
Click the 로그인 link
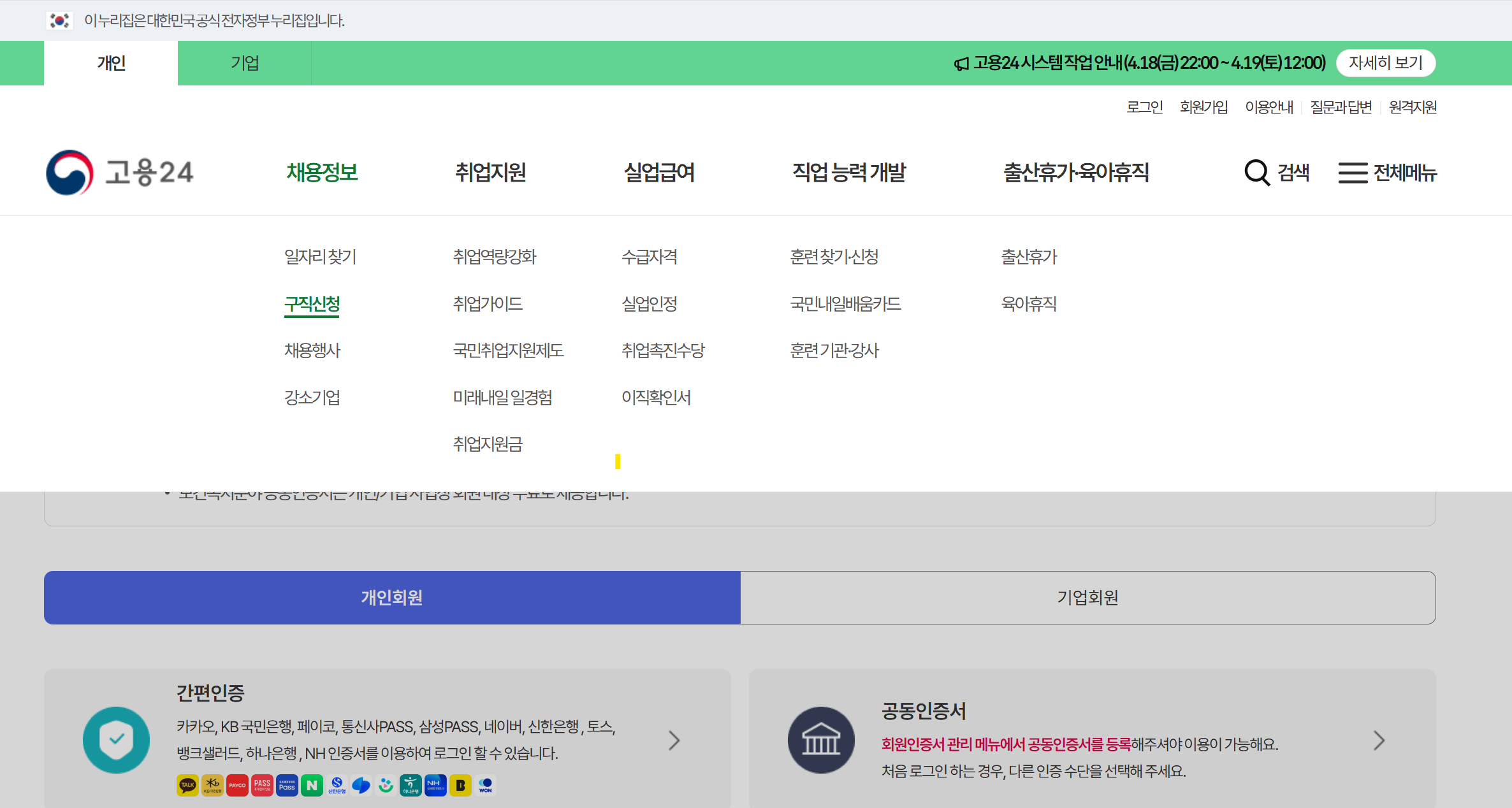tap(1144, 107)
